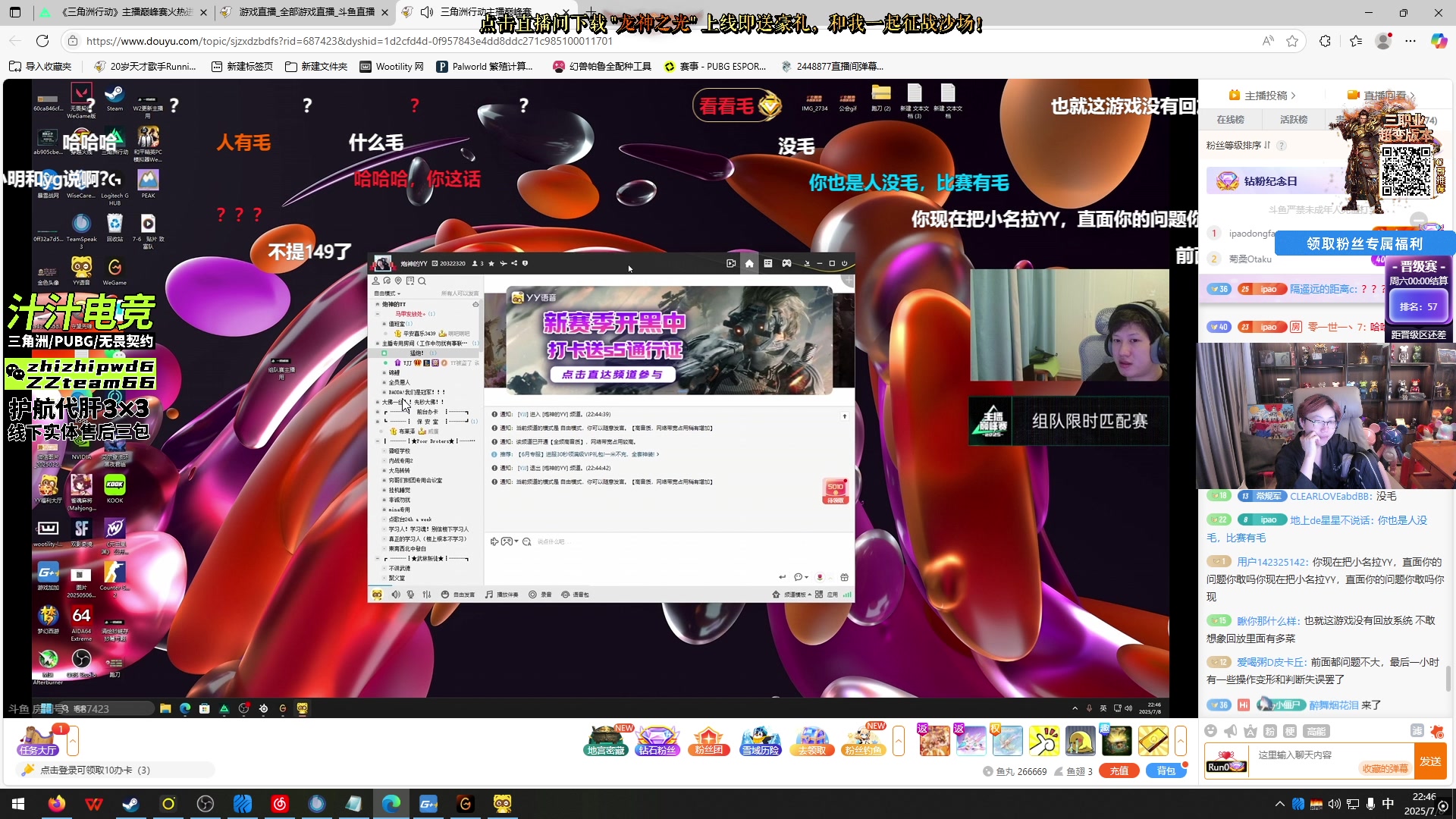Image resolution: width=1456 pixels, height=819 pixels.
Task: Expand the task hall arrow
Action: click(x=73, y=741)
